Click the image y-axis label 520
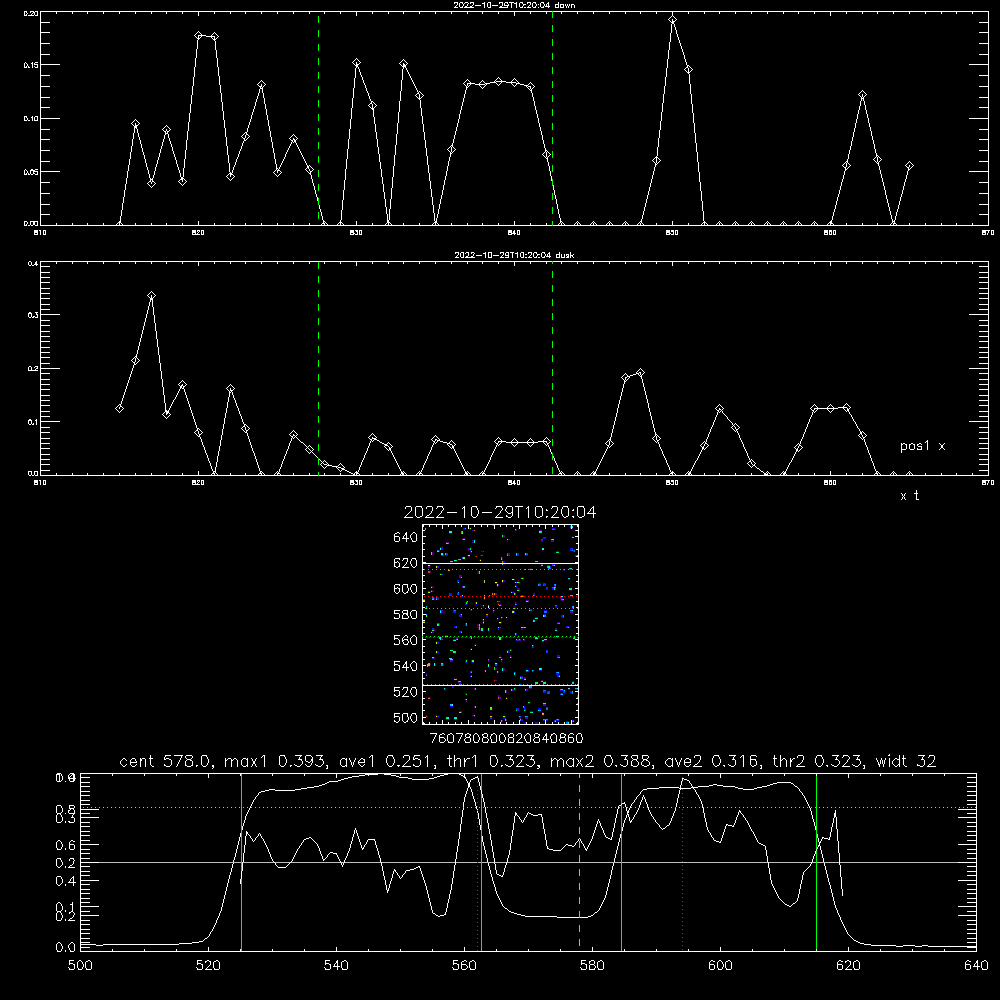 406,692
